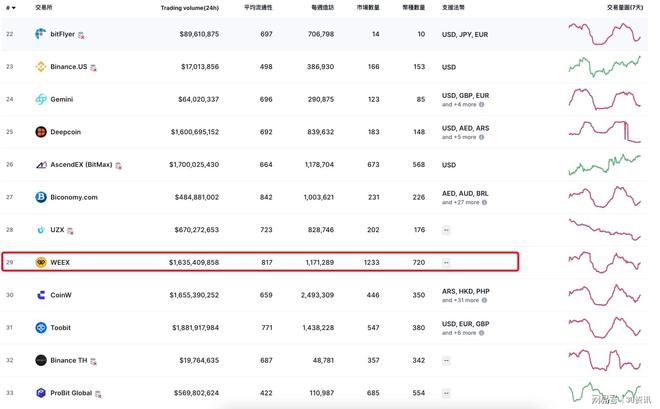This screenshot has width=660, height=409.
Task: Open the bitFlyer exchange logo
Action: coord(41,34)
